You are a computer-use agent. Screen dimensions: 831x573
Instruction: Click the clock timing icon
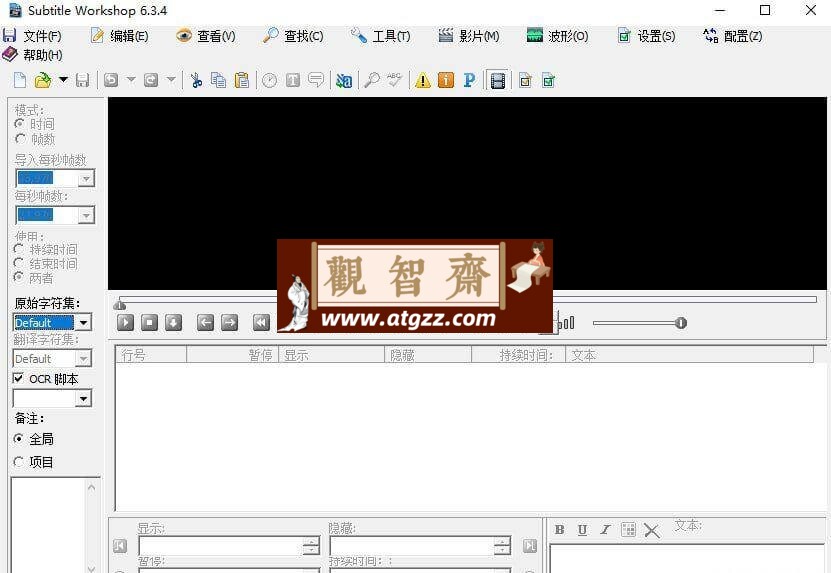[269, 81]
